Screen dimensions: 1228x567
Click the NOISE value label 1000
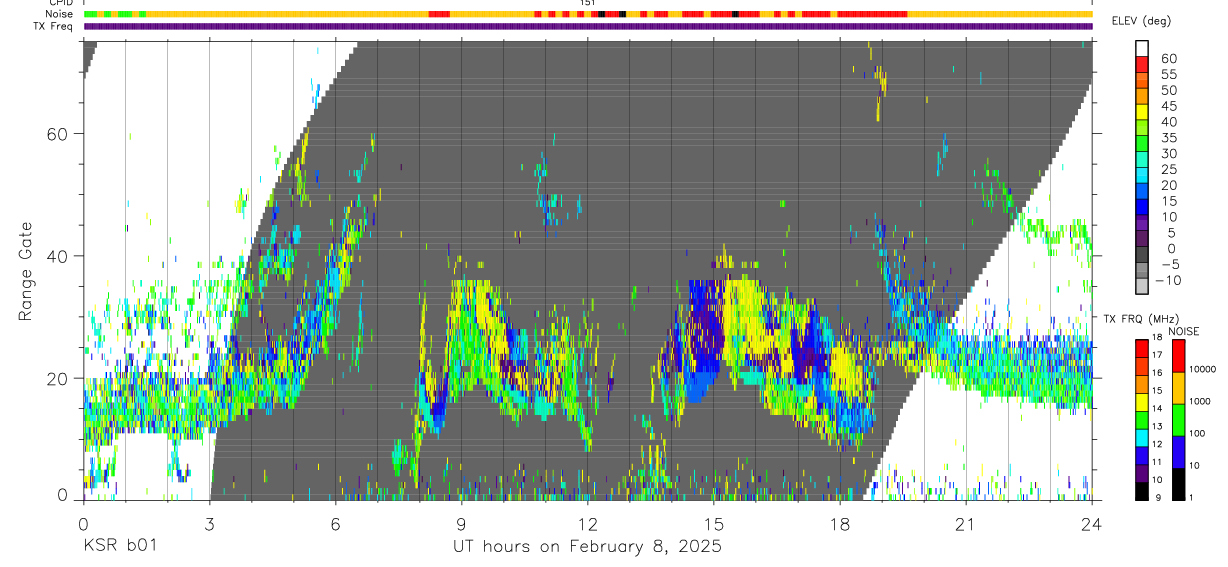point(1199,402)
